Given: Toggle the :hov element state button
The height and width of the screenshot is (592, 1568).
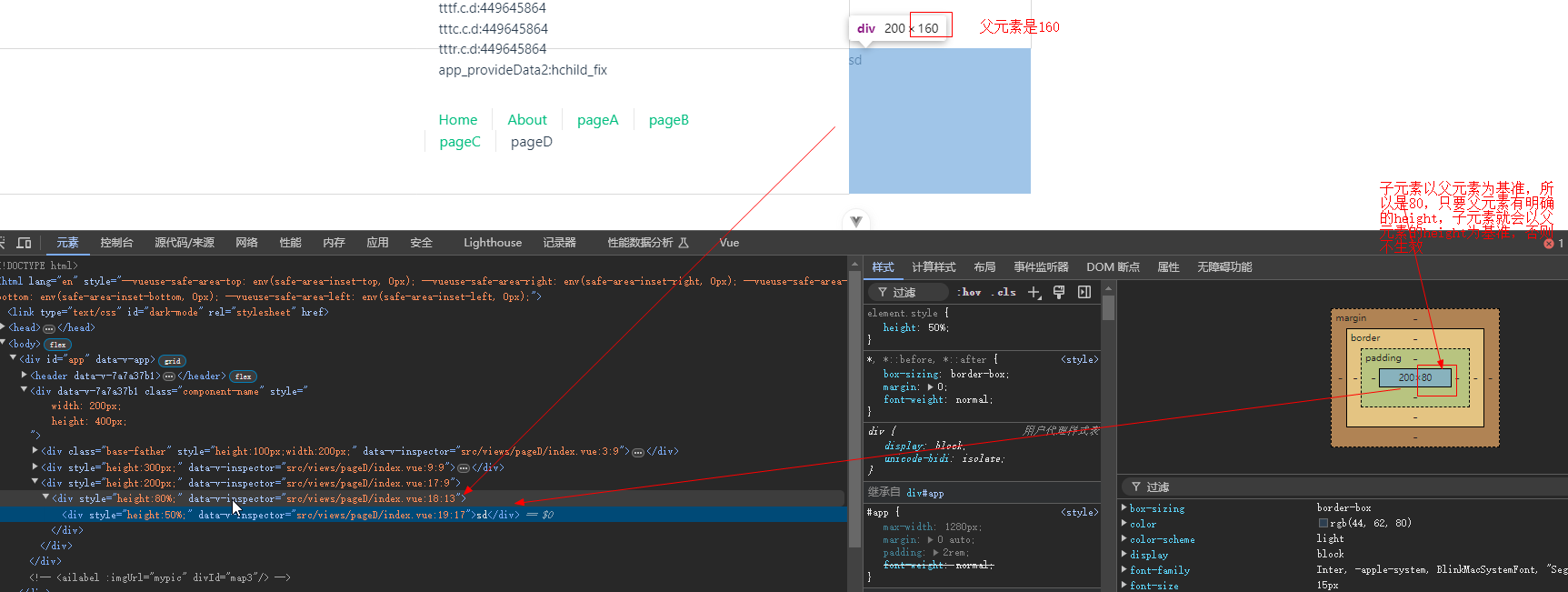Looking at the screenshot, I should [970, 292].
